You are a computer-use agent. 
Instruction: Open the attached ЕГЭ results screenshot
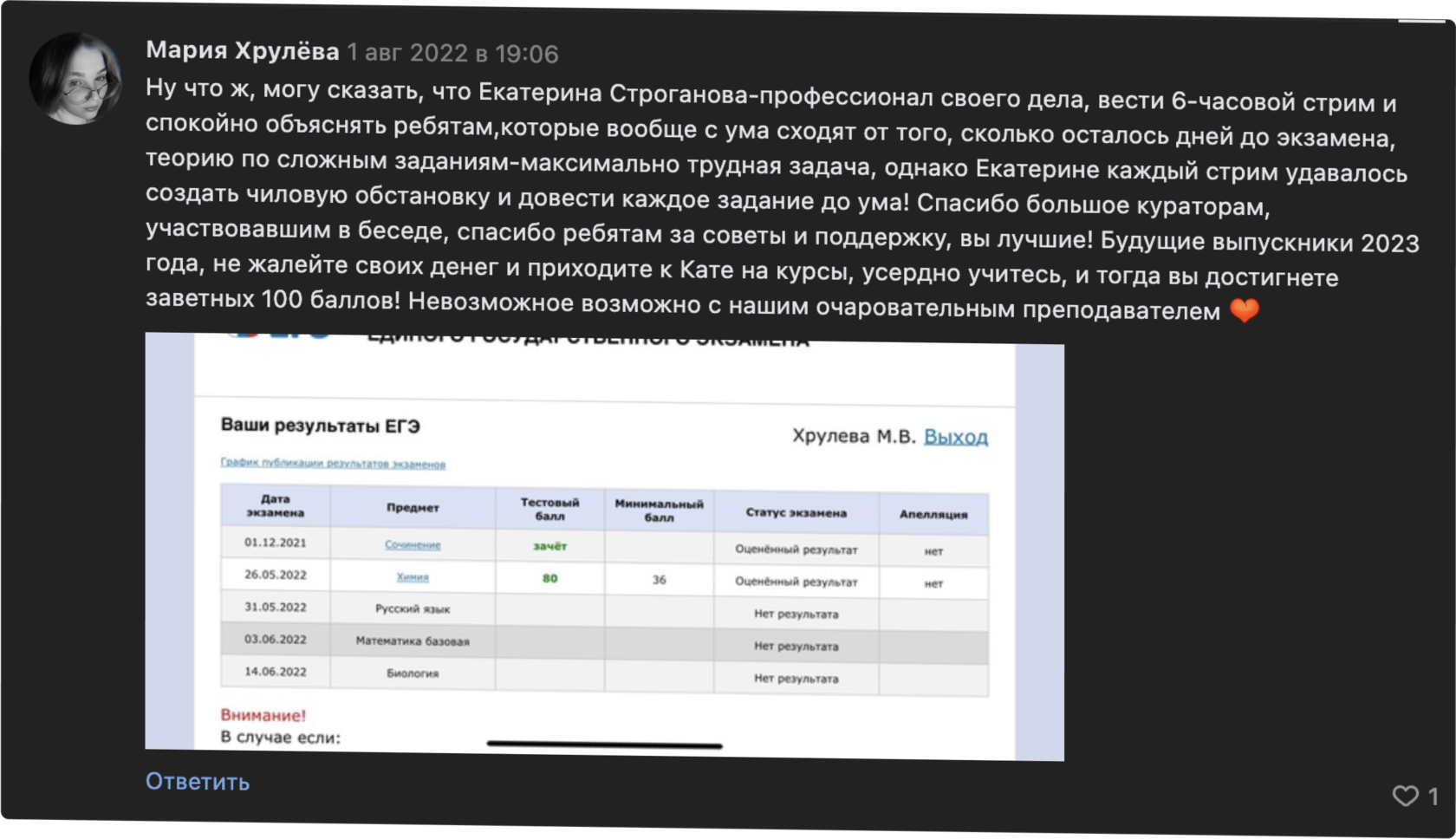[604, 546]
